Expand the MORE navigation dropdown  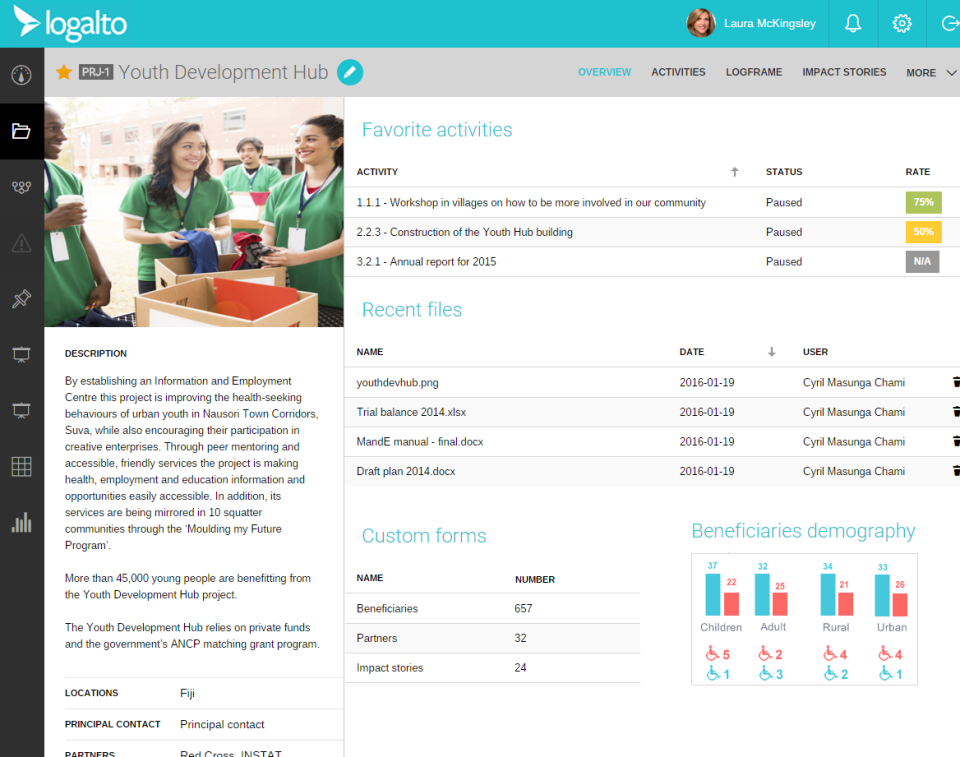(x=931, y=72)
